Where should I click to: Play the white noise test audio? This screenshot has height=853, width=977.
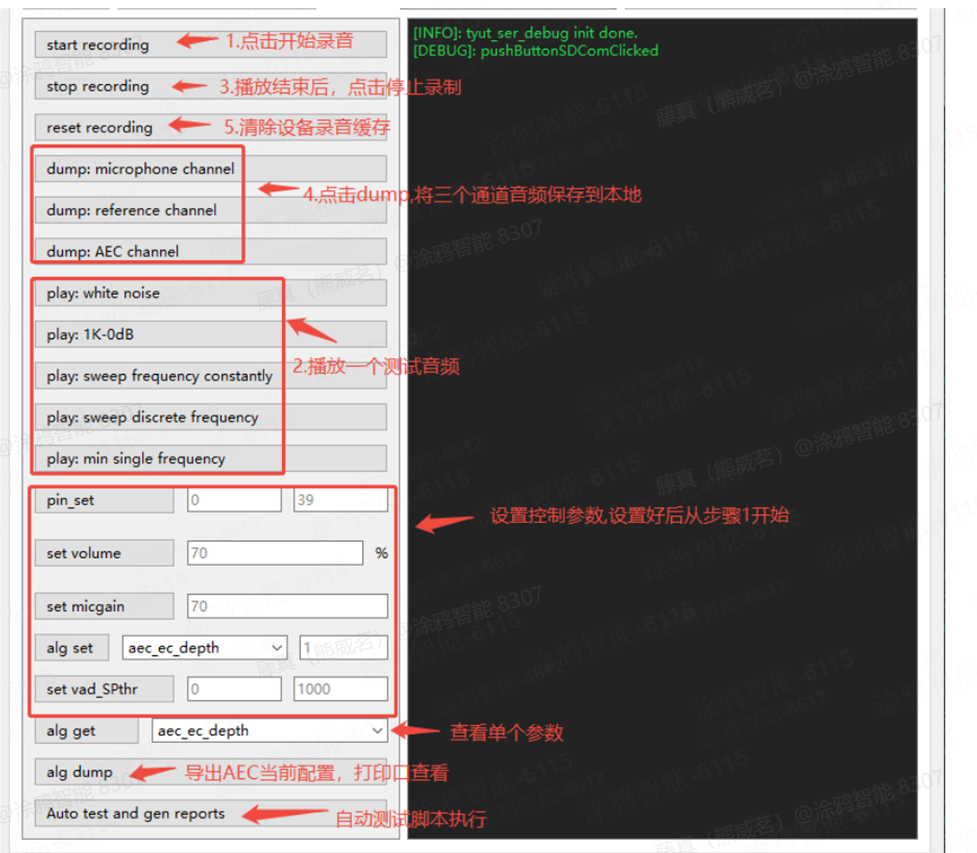coord(103,294)
